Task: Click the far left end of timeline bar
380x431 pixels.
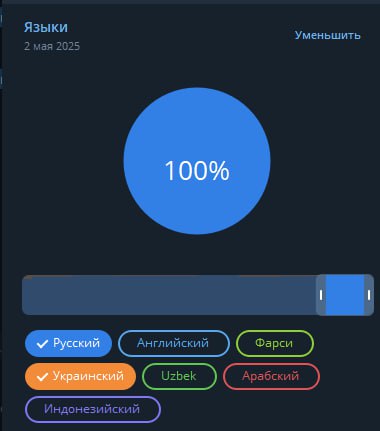Action: click(25, 295)
